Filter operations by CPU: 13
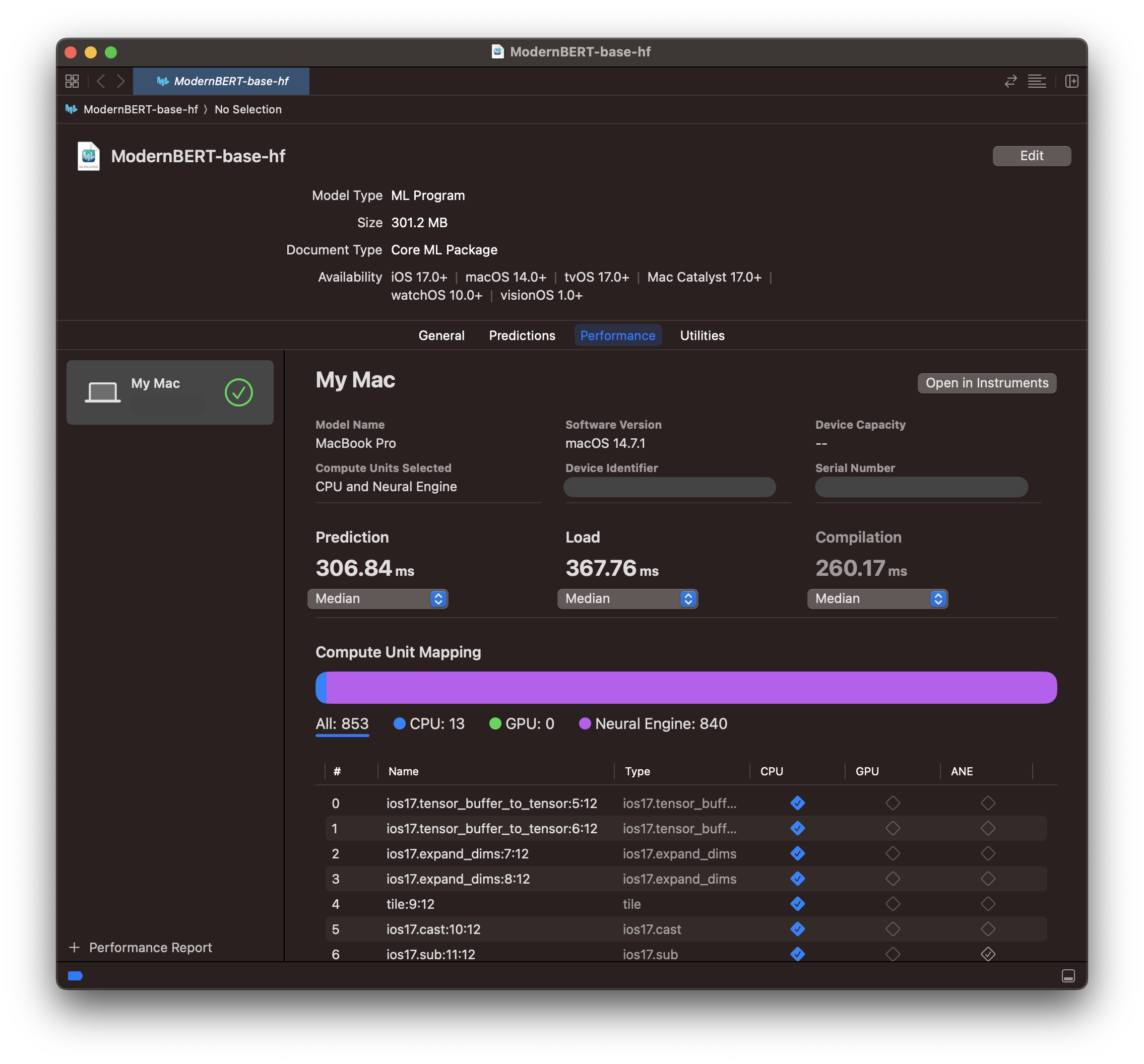The width and height of the screenshot is (1144, 1064). [429, 723]
